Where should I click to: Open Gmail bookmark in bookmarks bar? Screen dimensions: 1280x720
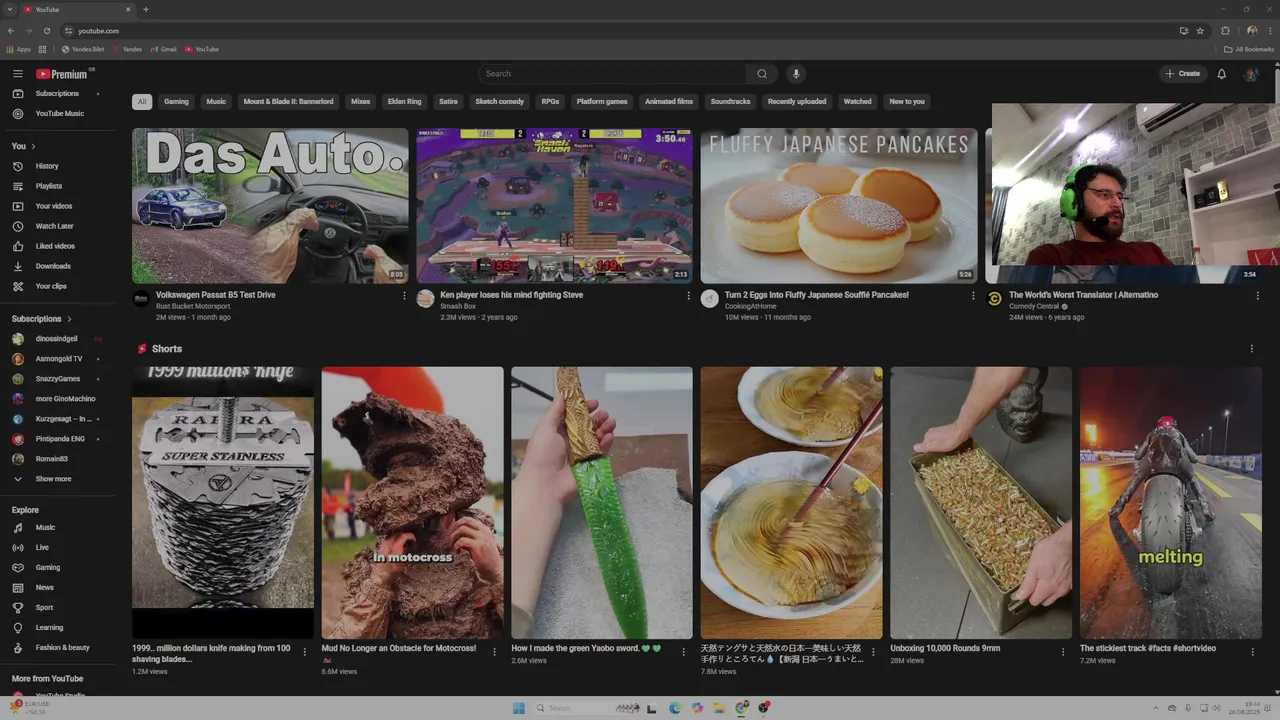coord(163,49)
